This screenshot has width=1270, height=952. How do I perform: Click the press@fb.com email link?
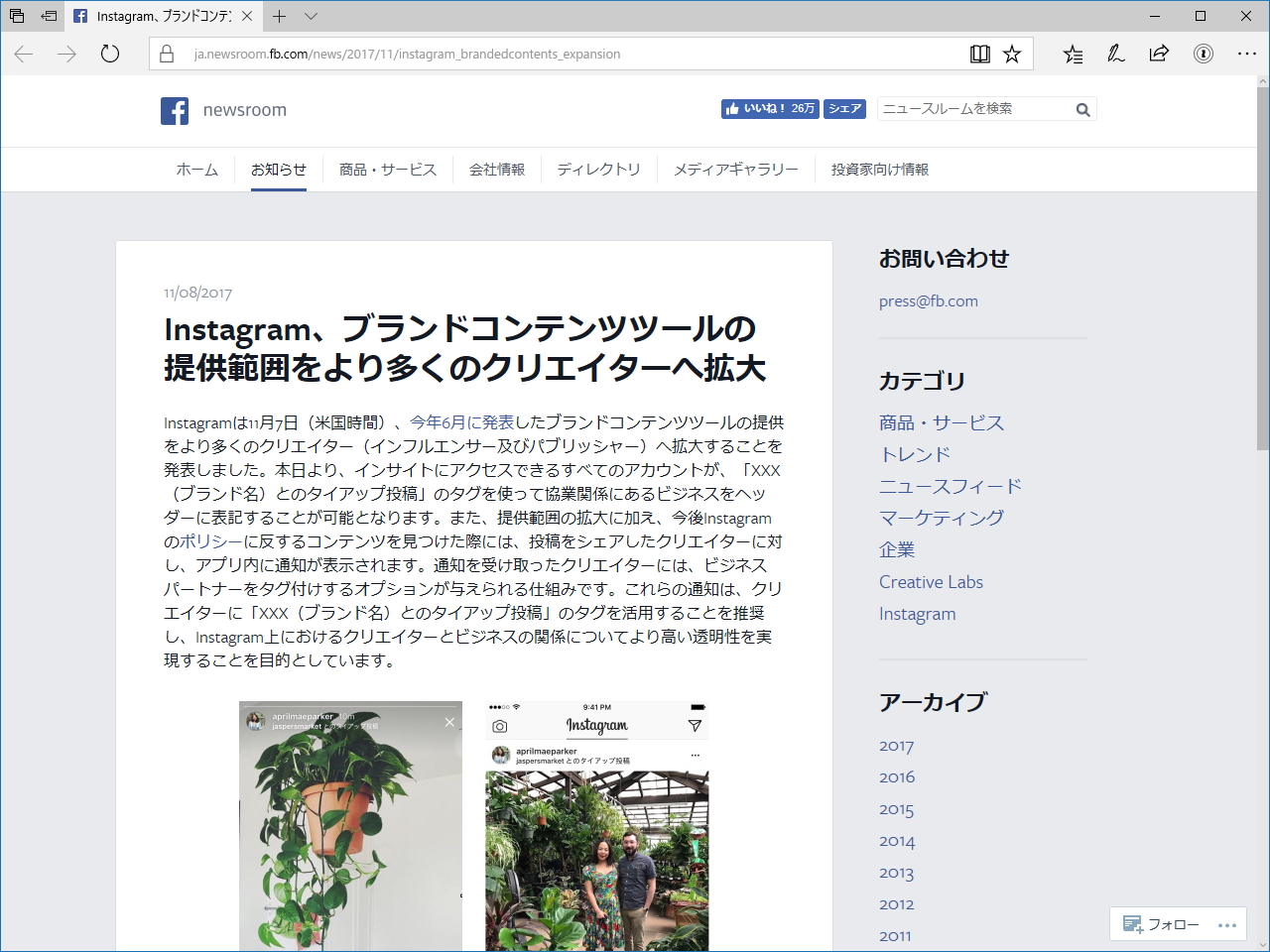tap(929, 301)
